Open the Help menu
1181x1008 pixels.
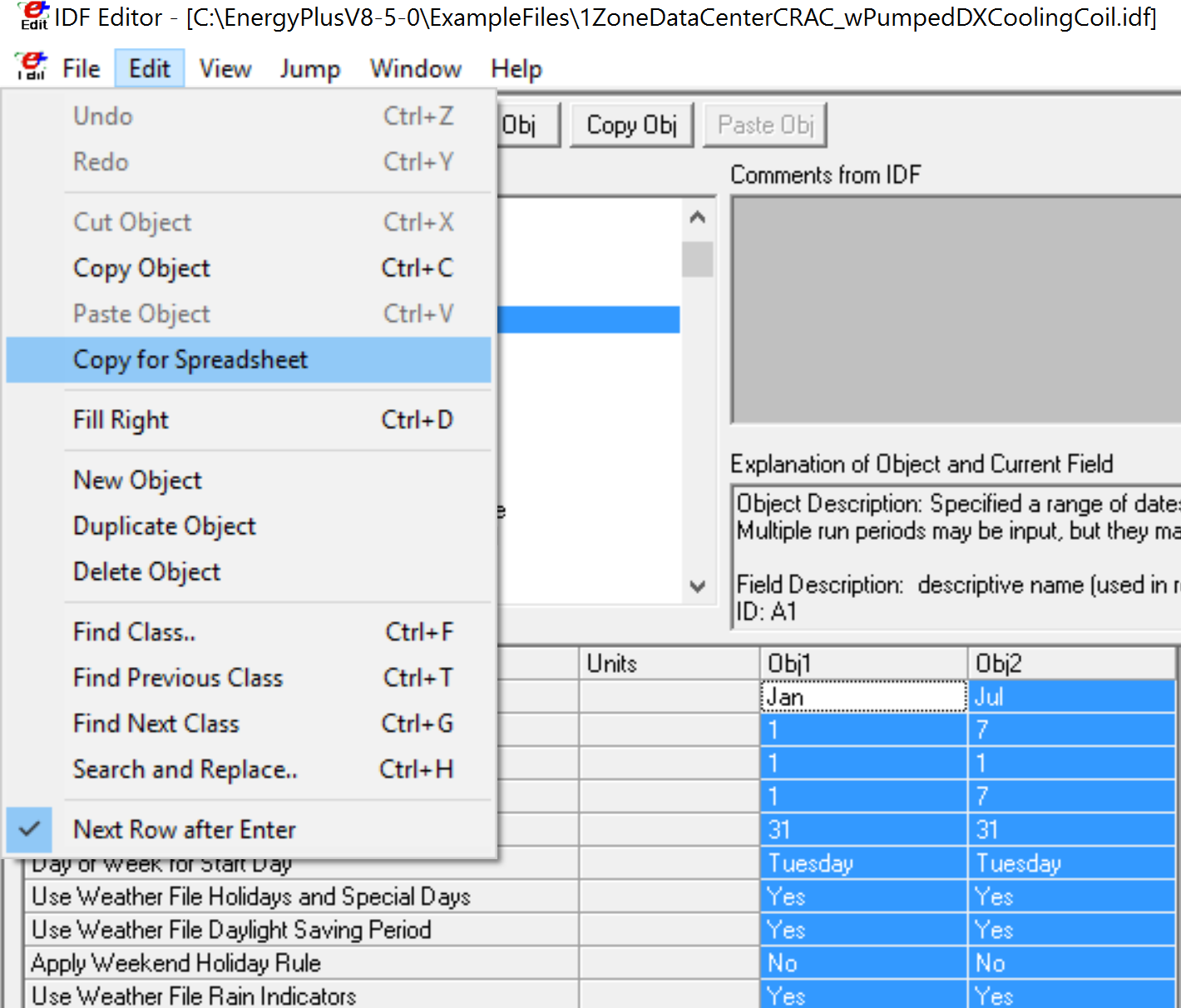point(516,68)
